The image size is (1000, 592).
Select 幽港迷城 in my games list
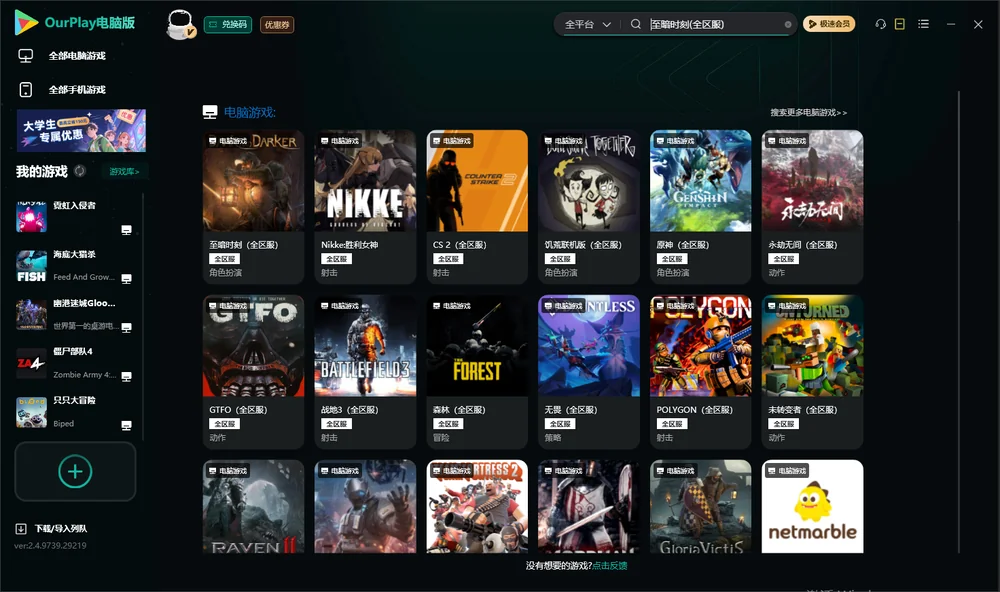(74, 314)
